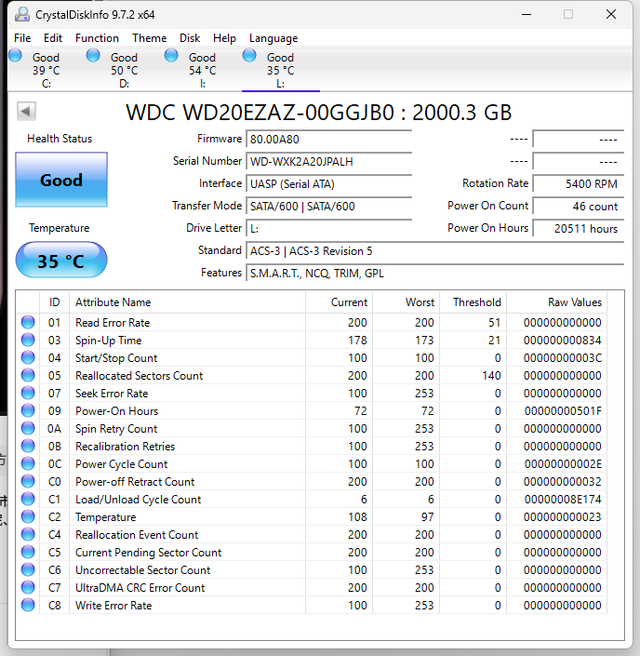Click status orb for Reallocated Sectors Count
Screen dimensions: 640x656
pyautogui.click(x=28, y=375)
